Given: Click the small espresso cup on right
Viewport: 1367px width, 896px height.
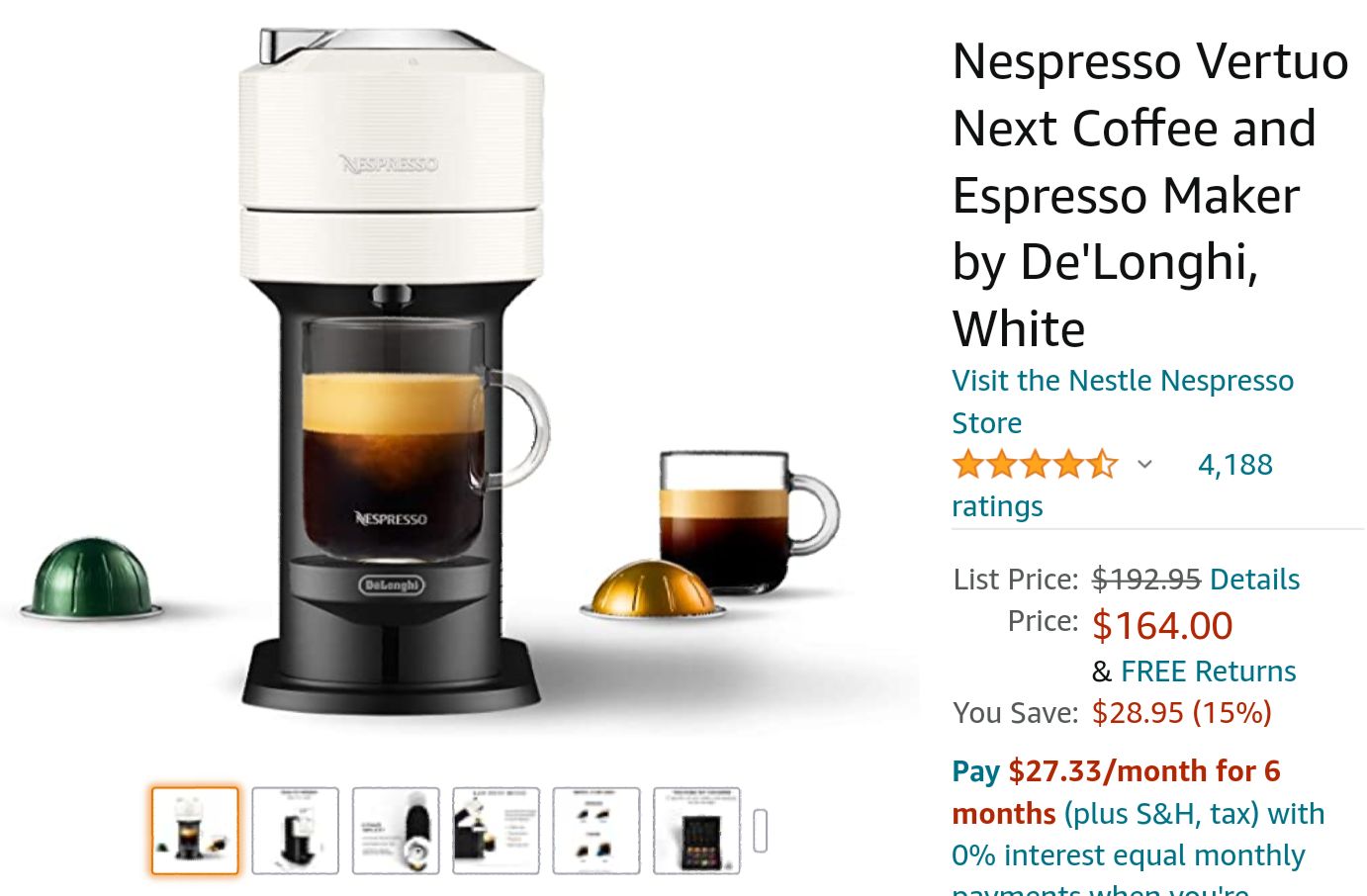Looking at the screenshot, I should (x=747, y=521).
